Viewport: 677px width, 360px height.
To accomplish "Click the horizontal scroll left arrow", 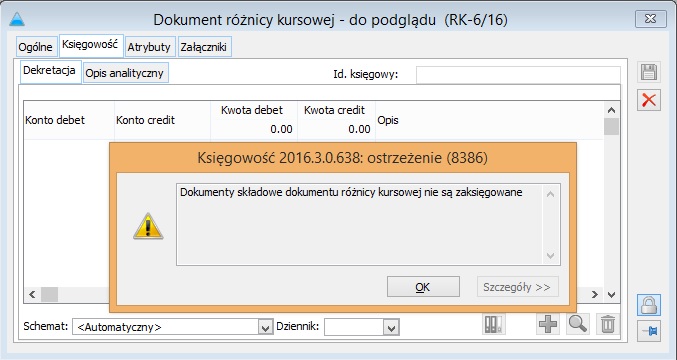I will [32, 295].
